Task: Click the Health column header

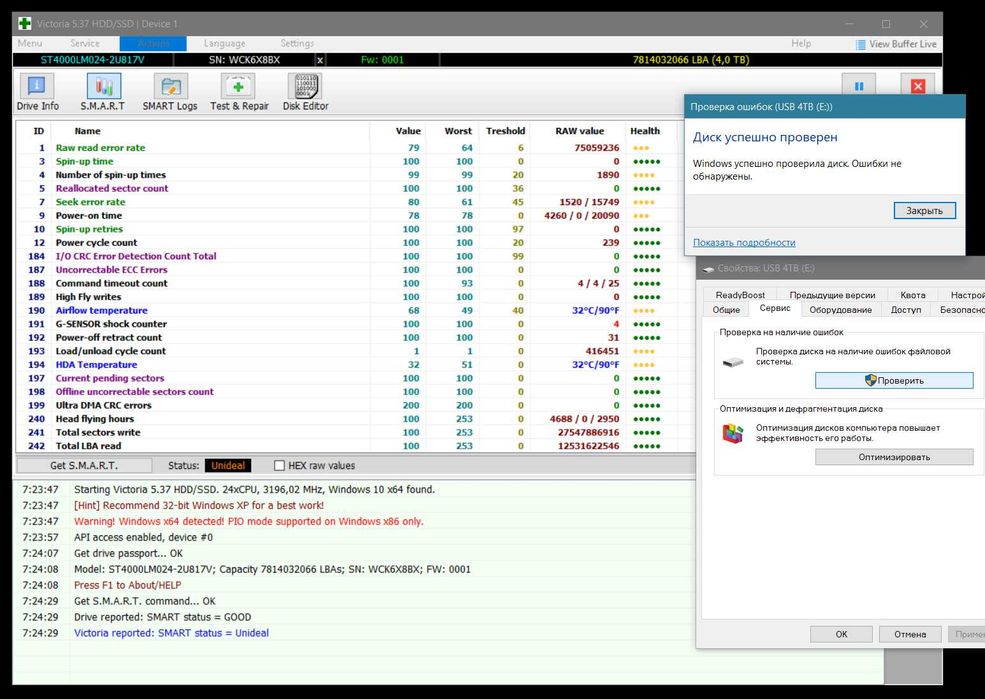Action: [x=645, y=131]
